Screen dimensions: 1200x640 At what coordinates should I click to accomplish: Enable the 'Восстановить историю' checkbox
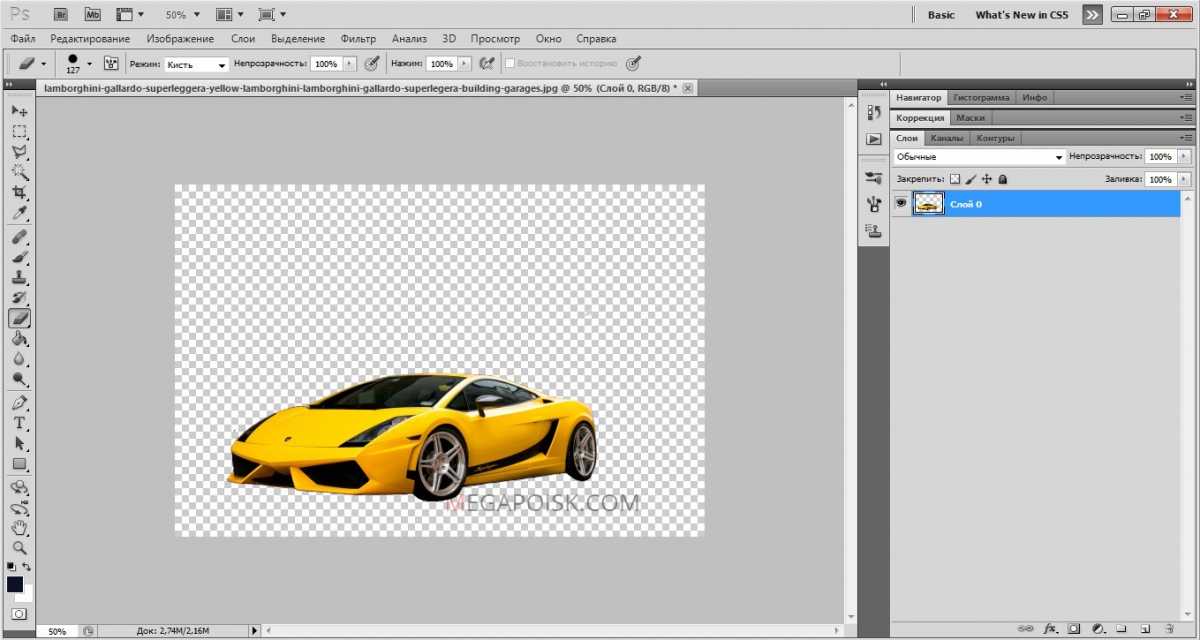(510, 64)
